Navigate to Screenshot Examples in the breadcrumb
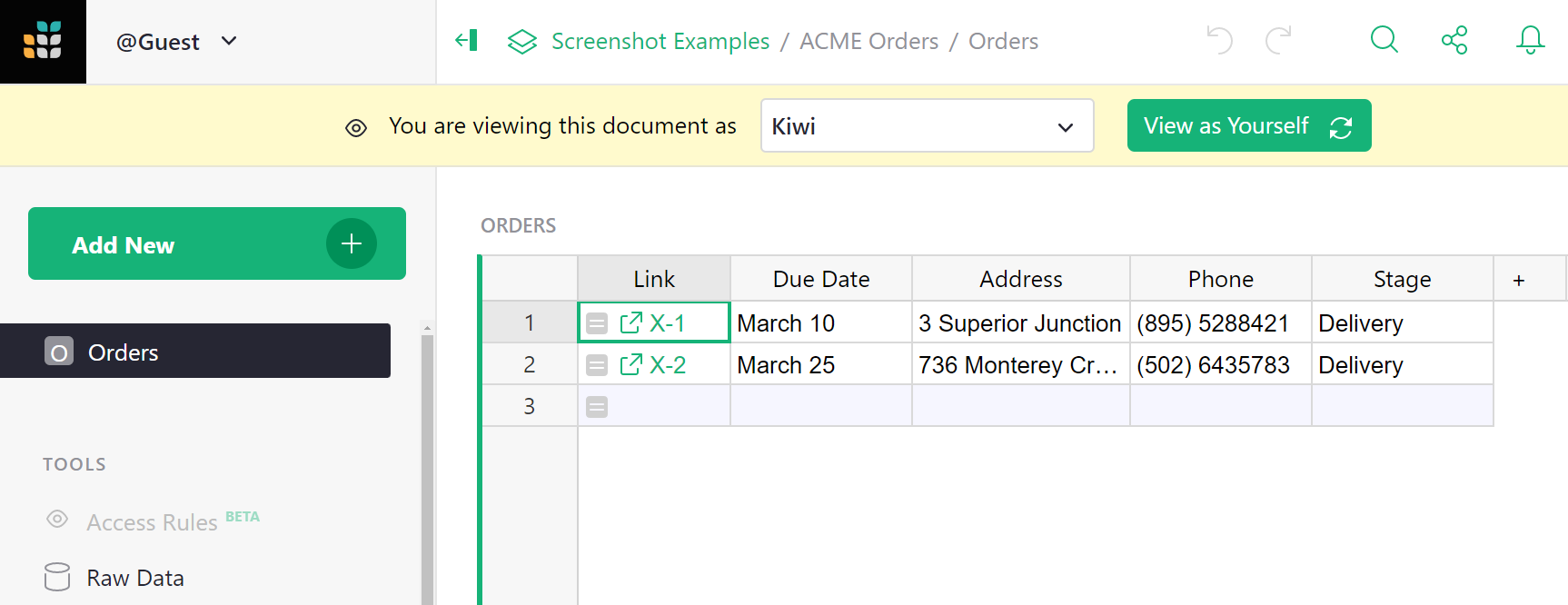Image resolution: width=1568 pixels, height=605 pixels. pyautogui.click(x=660, y=41)
